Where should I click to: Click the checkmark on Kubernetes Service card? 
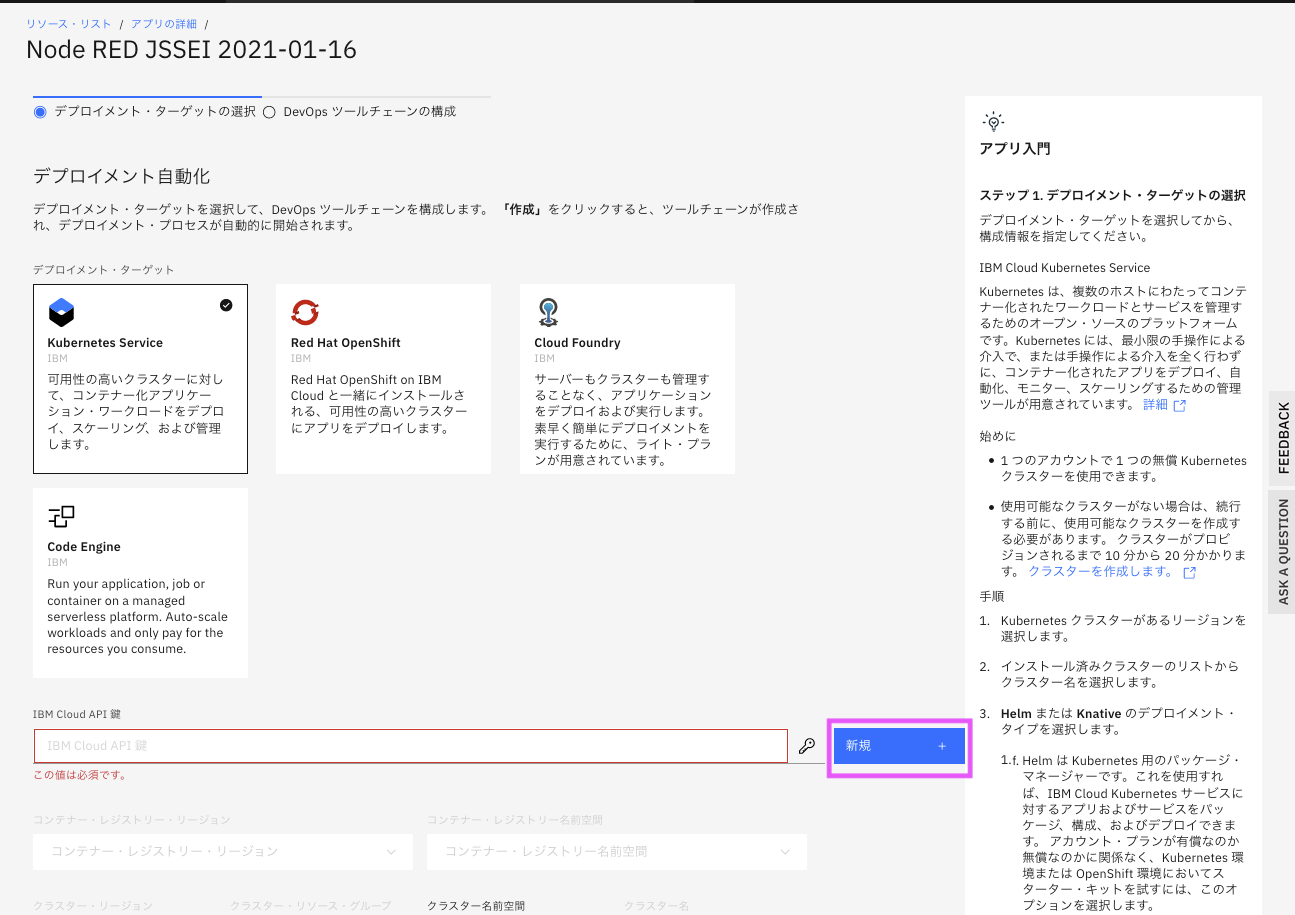click(226, 305)
